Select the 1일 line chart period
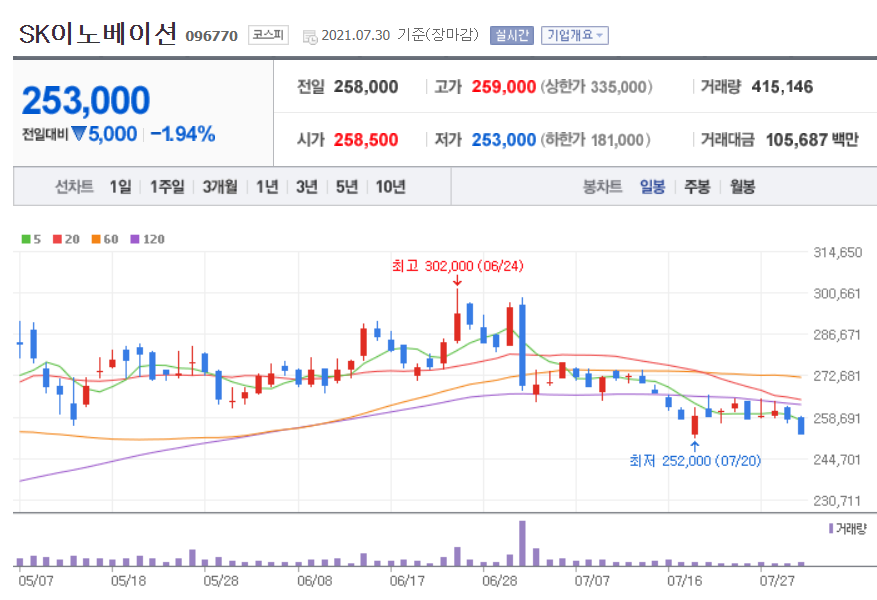This screenshot has width=877, height=600. pos(120,187)
